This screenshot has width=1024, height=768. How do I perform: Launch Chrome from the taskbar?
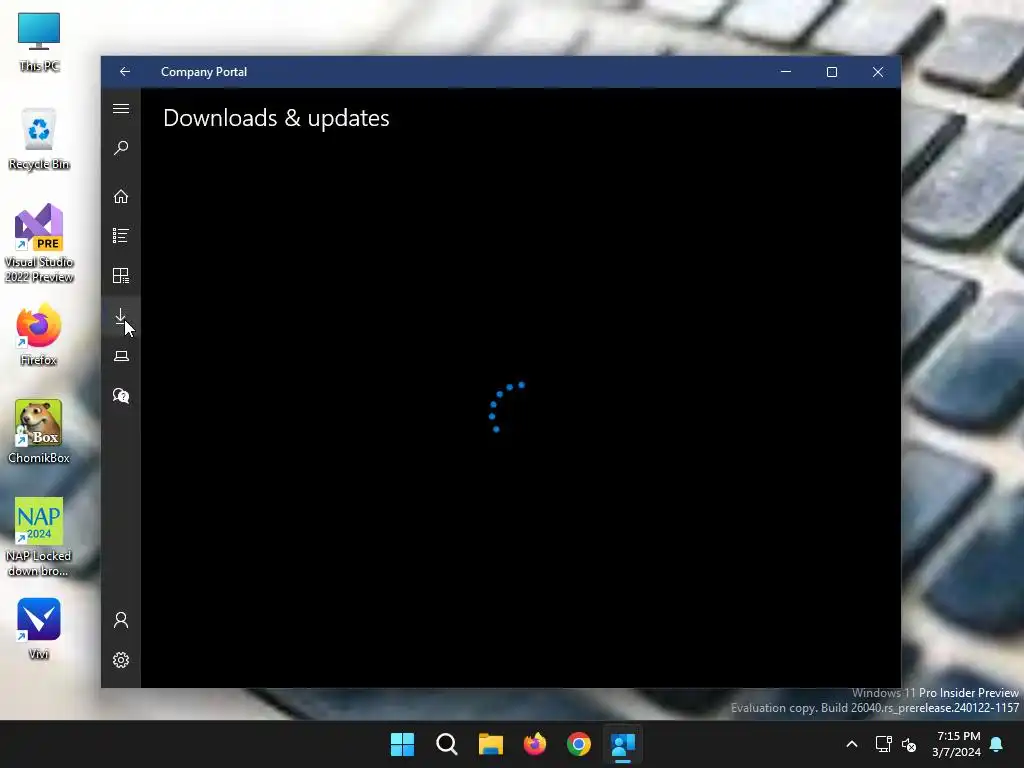pos(579,744)
